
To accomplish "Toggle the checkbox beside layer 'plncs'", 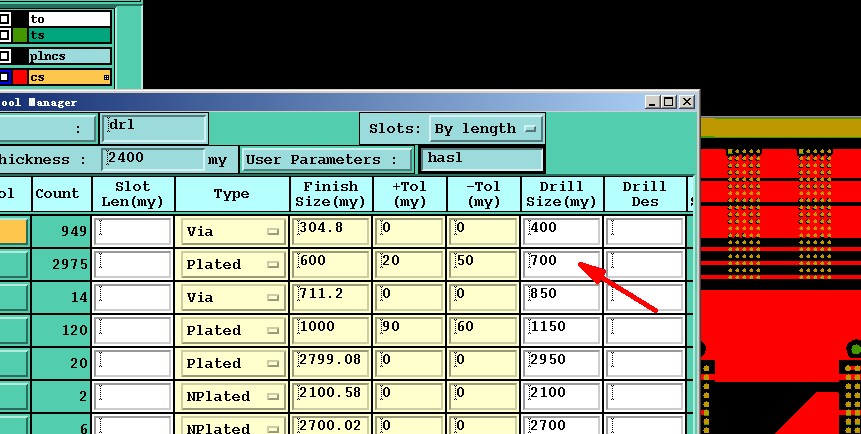I will point(4,56).
